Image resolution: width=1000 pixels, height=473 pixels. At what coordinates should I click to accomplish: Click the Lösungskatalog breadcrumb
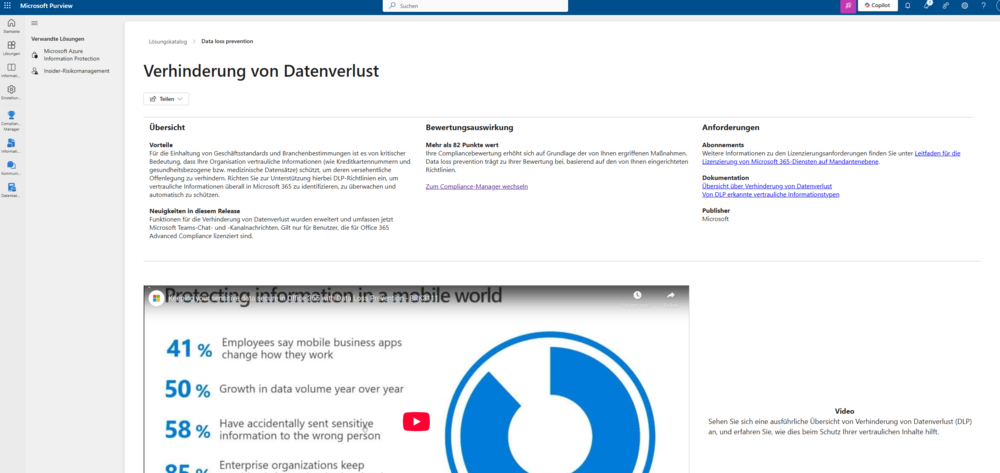[x=168, y=42]
